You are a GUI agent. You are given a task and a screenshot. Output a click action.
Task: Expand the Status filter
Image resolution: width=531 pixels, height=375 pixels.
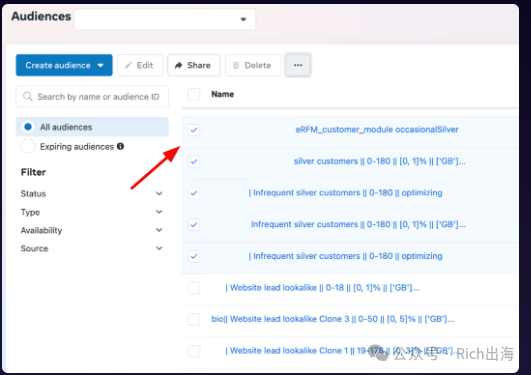pos(159,193)
